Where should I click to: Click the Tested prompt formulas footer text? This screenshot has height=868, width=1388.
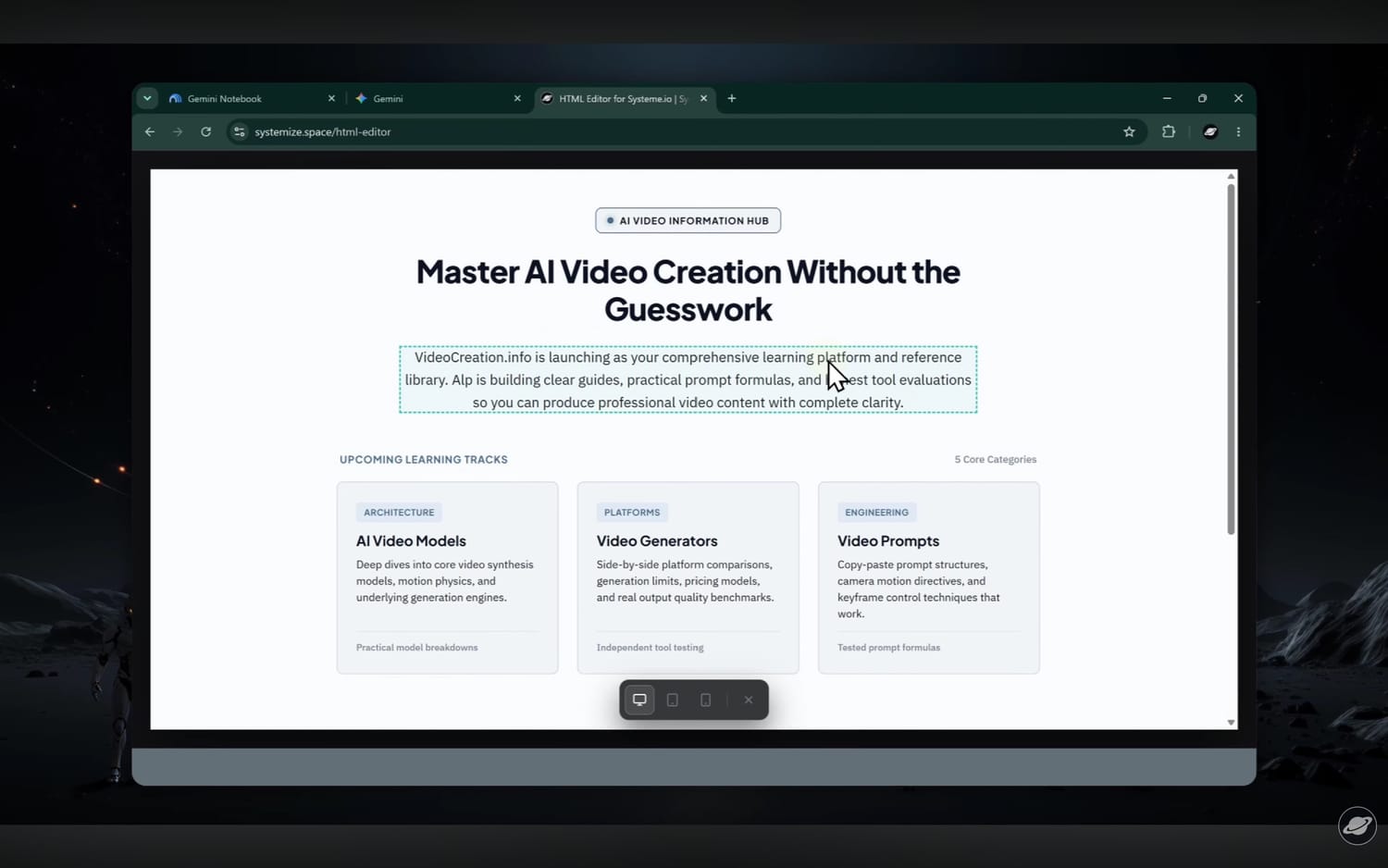(x=888, y=648)
